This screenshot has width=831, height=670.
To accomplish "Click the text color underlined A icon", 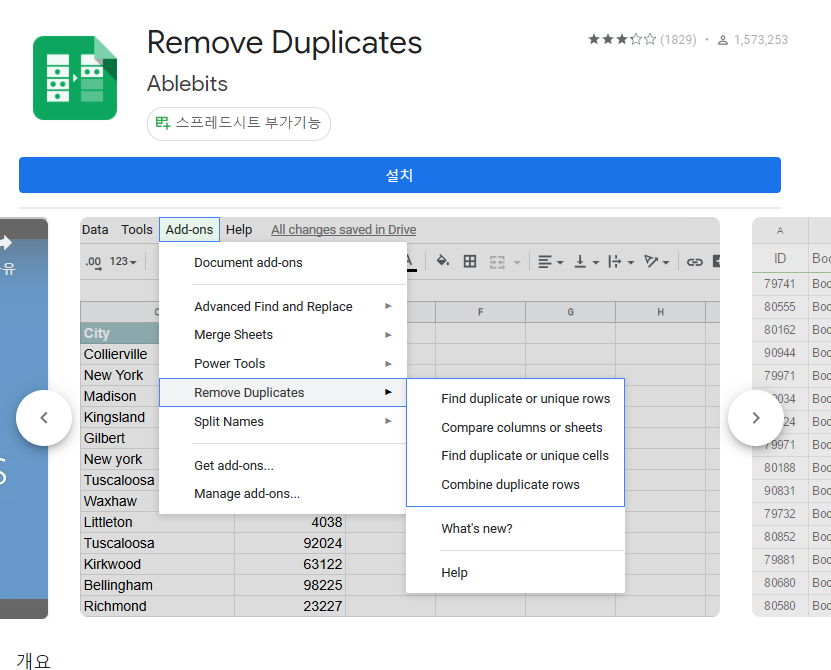I will click(410, 262).
